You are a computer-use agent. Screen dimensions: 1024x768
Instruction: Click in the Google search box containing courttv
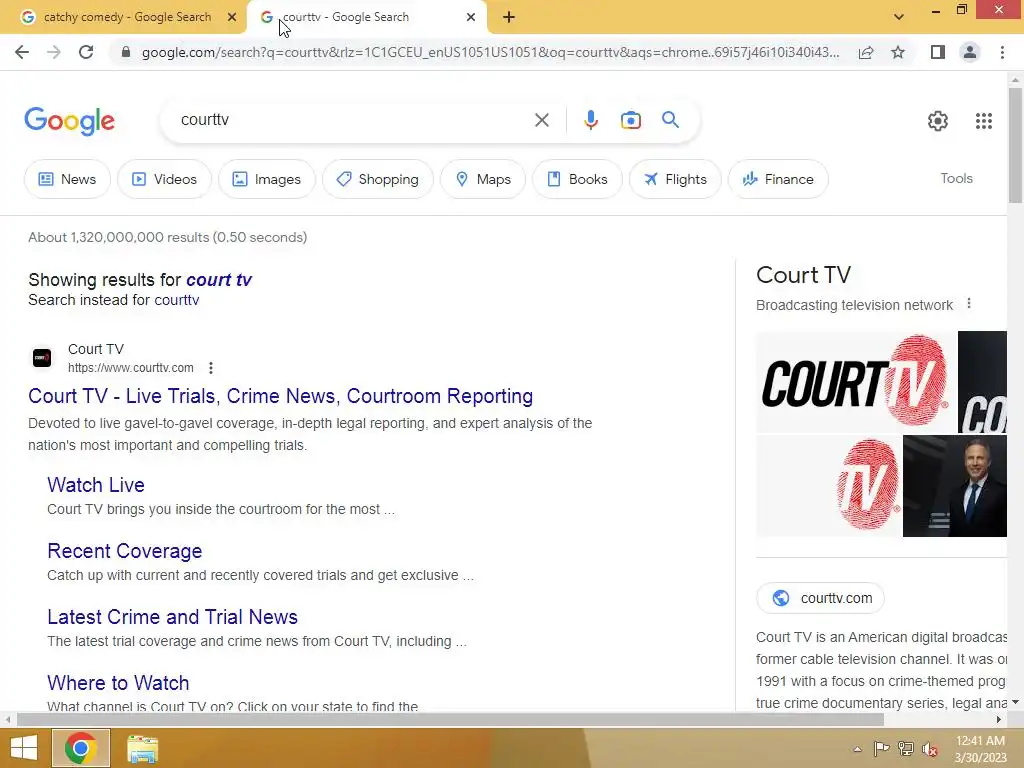pos(353,120)
